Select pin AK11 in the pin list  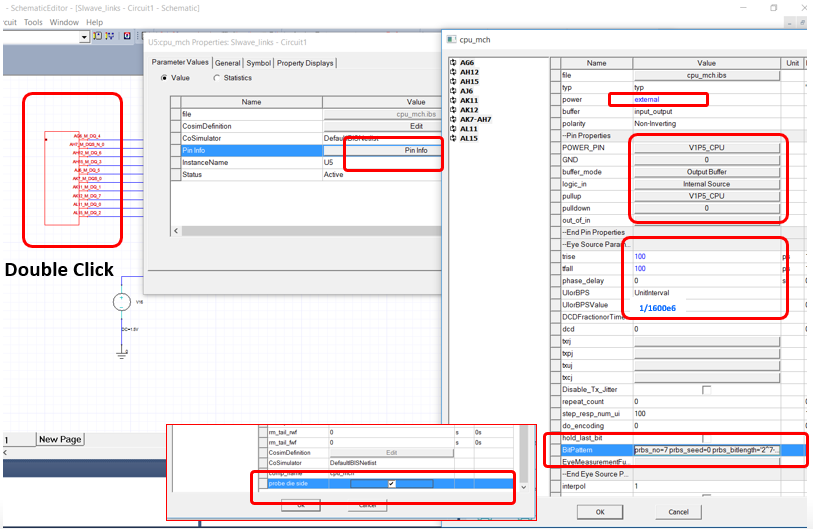tap(469, 101)
